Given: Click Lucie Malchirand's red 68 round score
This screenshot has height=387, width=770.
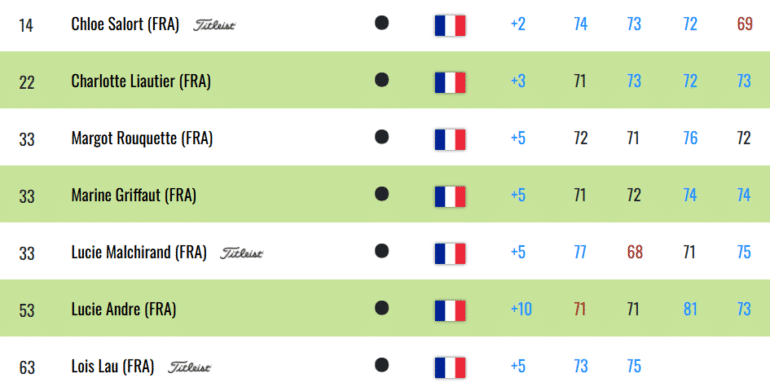Looking at the screenshot, I should (634, 252).
